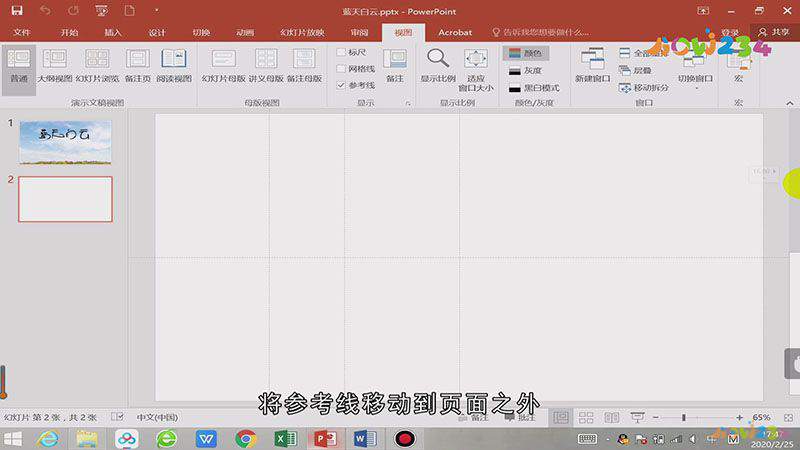Image resolution: width=800 pixels, height=450 pixels.
Task: Open the Review (审阅) tab
Action: pos(359,32)
